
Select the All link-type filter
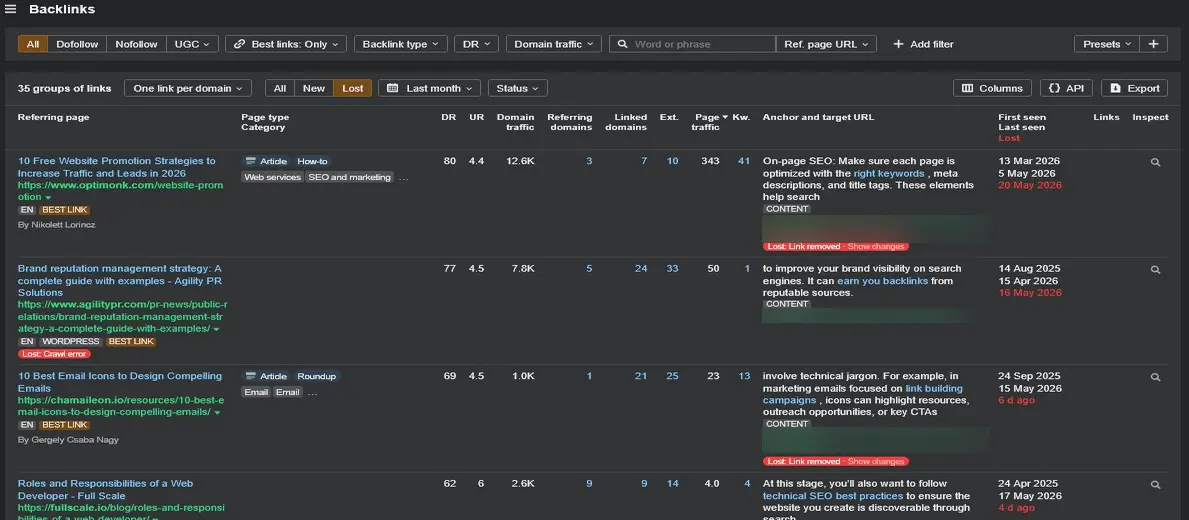pyautogui.click(x=33, y=44)
